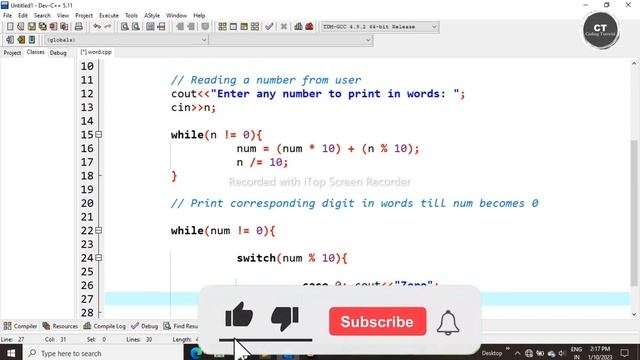
Task: Place cursor on 'cin>>n;' code line
Action: pos(193,107)
